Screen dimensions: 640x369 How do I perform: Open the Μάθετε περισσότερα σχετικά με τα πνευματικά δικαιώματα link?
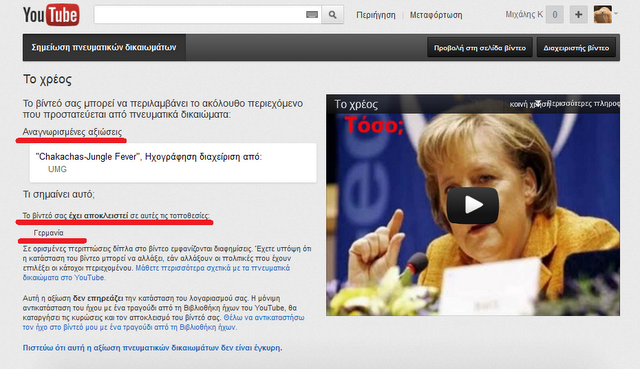pyautogui.click(x=156, y=273)
